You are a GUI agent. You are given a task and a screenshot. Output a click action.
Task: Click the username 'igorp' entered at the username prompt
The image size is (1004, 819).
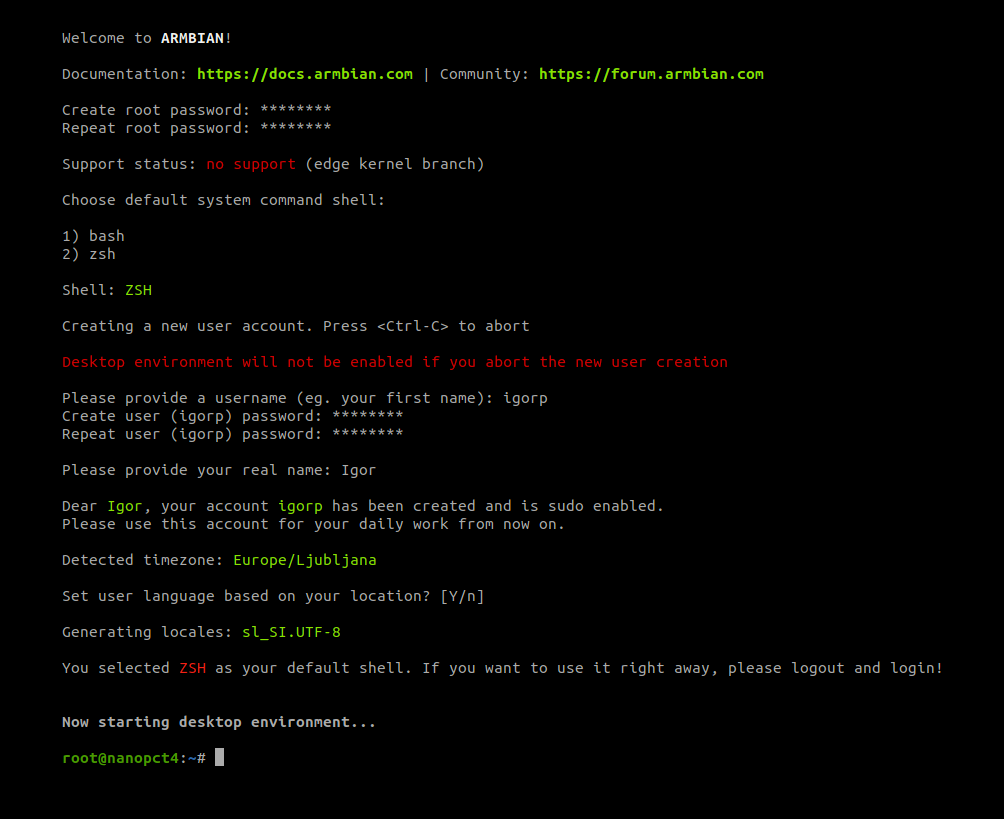(525, 398)
